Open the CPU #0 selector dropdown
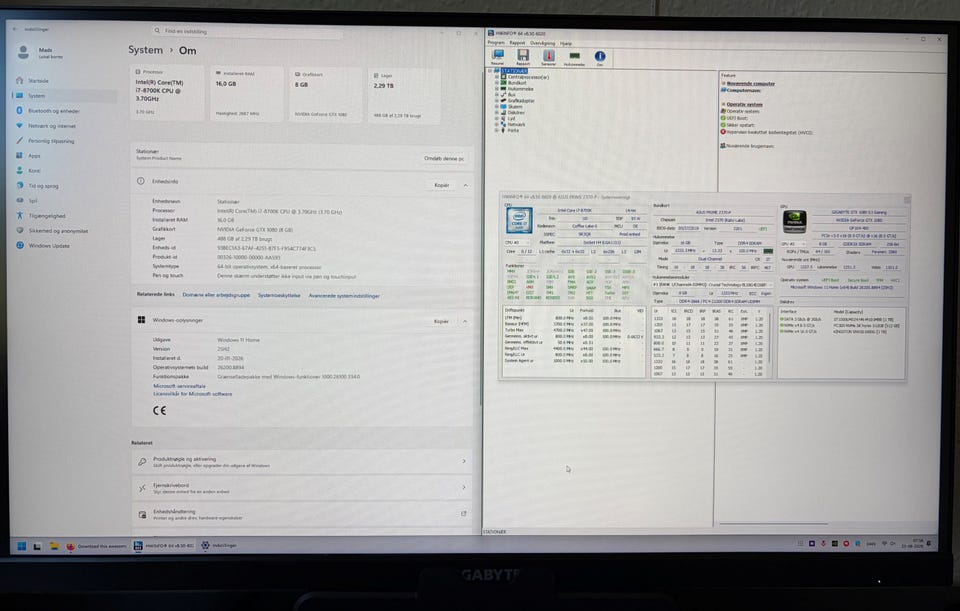Viewport: 960px width, 611px height. (x=519, y=242)
